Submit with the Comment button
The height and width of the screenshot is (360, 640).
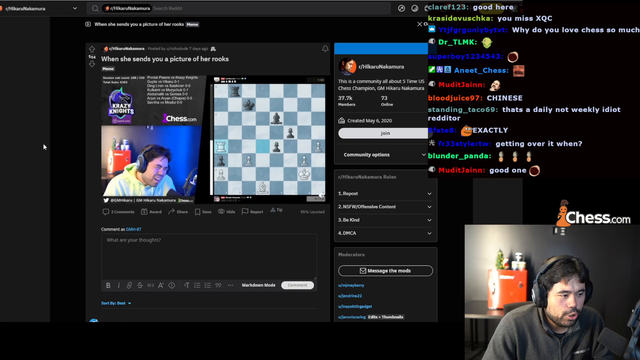(298, 285)
